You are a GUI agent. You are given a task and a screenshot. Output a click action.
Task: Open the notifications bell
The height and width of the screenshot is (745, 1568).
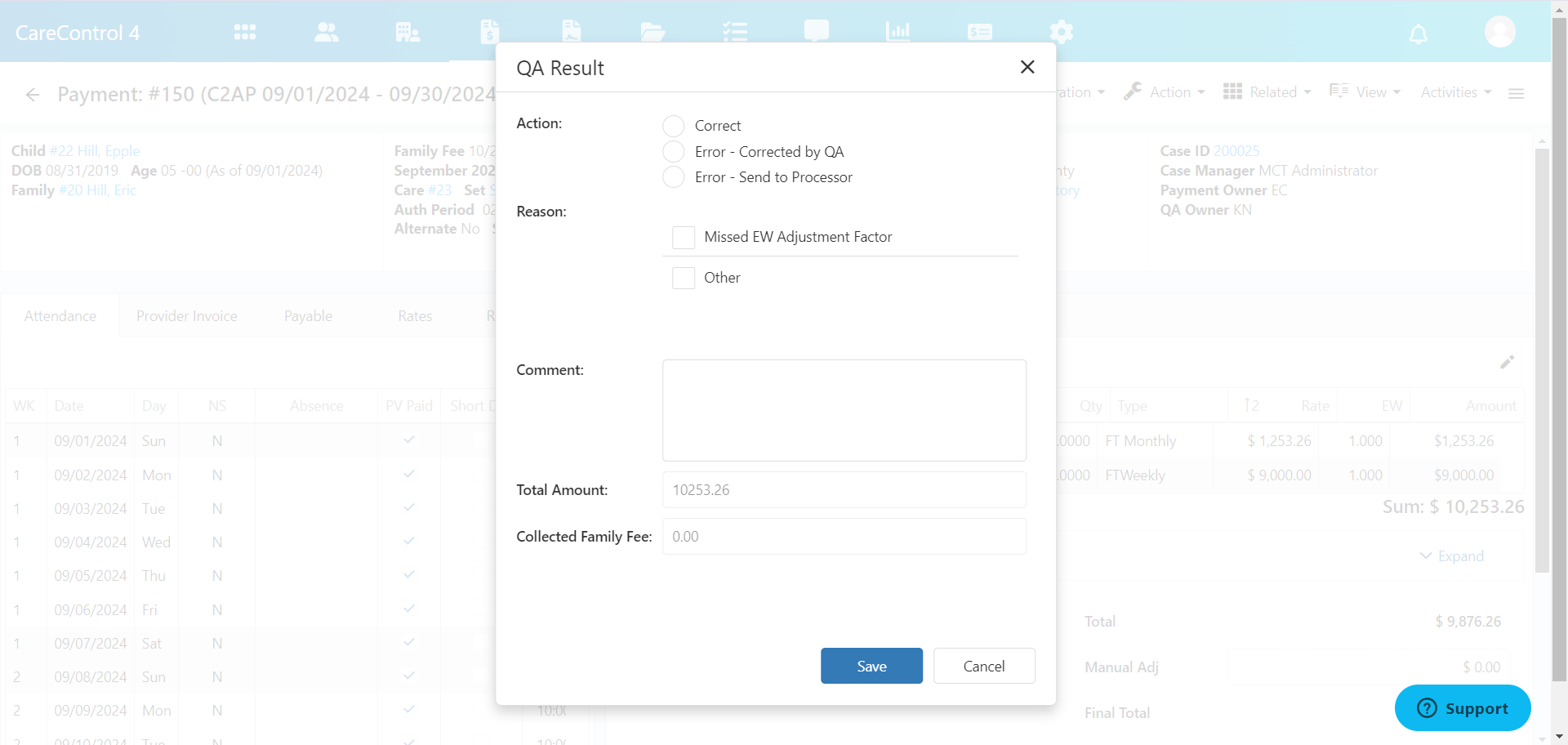1419,33
